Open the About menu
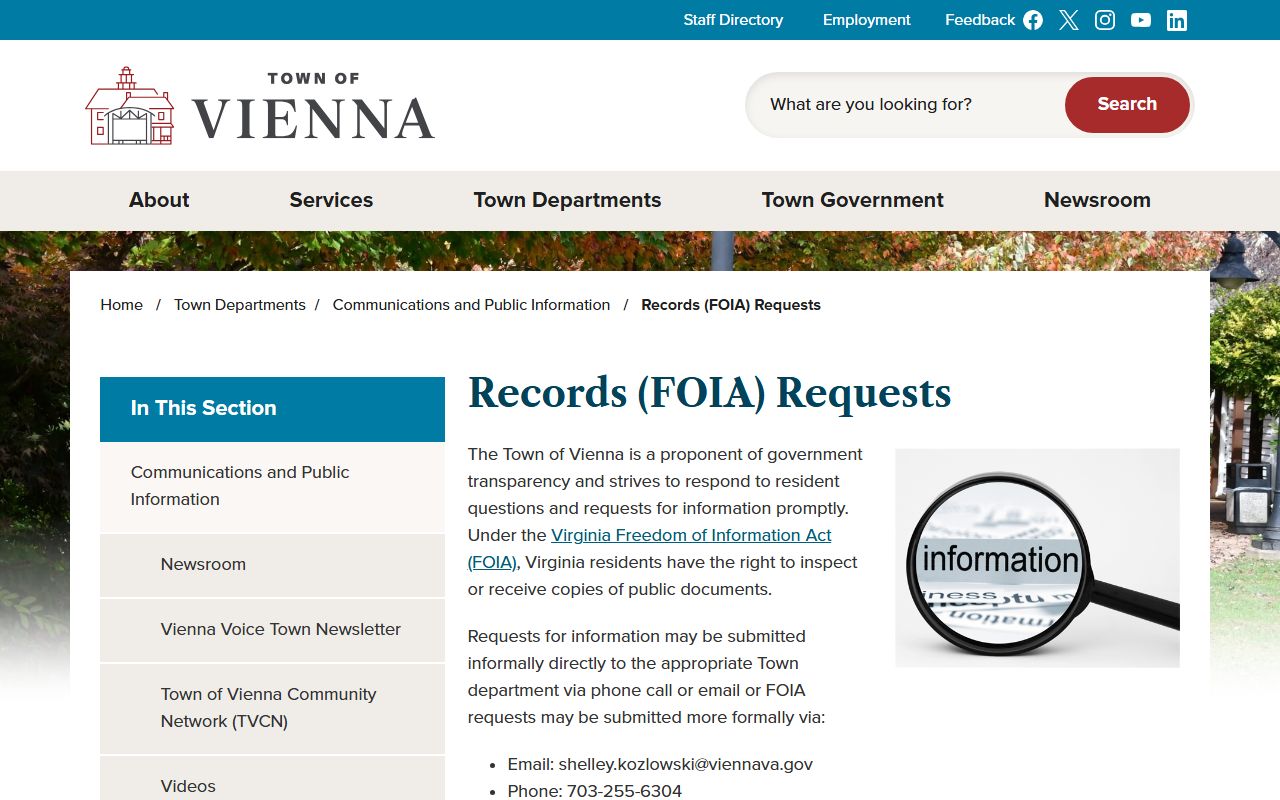 159,200
